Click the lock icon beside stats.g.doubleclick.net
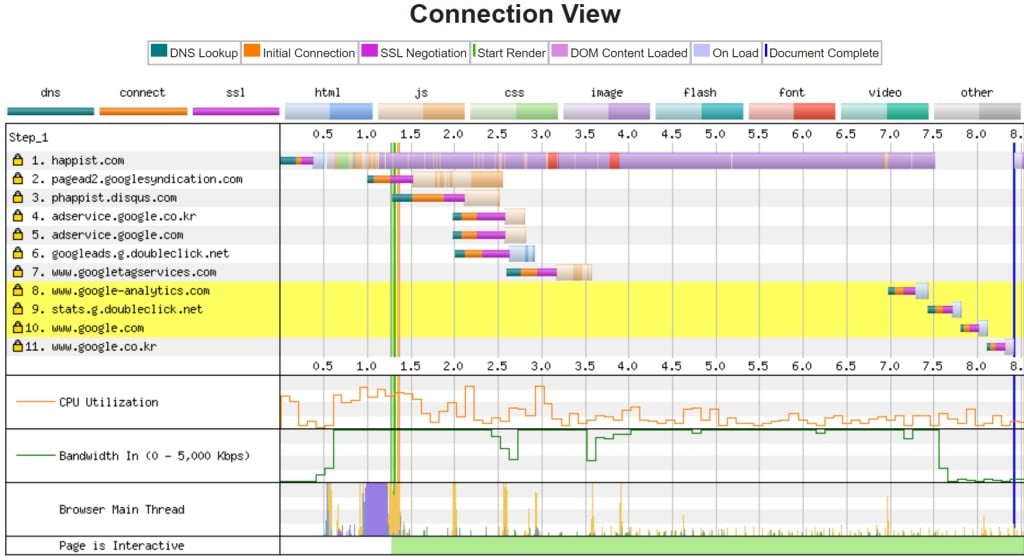This screenshot has height=560, width=1024. pos(17,309)
